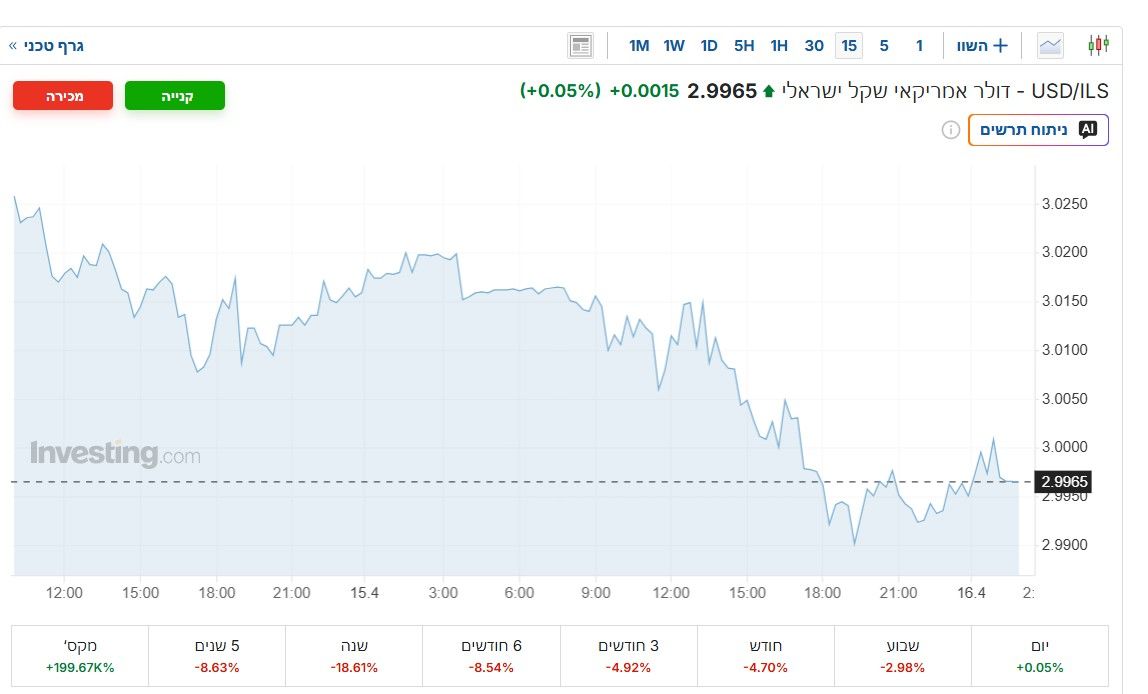Viewport: 1148px width, 694px height.
Task: Open AI chart analysis (ניתוח תרשים)
Action: (1037, 130)
